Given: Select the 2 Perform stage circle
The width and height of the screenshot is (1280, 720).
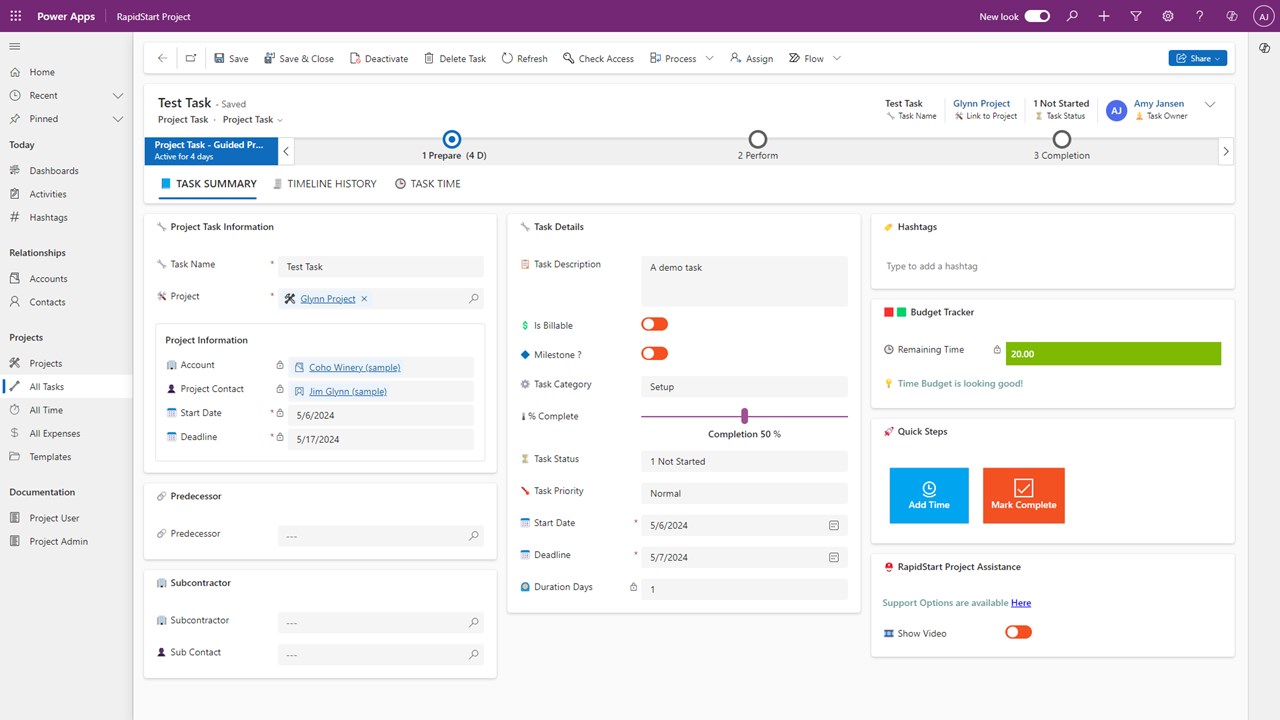Looking at the screenshot, I should coord(758,139).
